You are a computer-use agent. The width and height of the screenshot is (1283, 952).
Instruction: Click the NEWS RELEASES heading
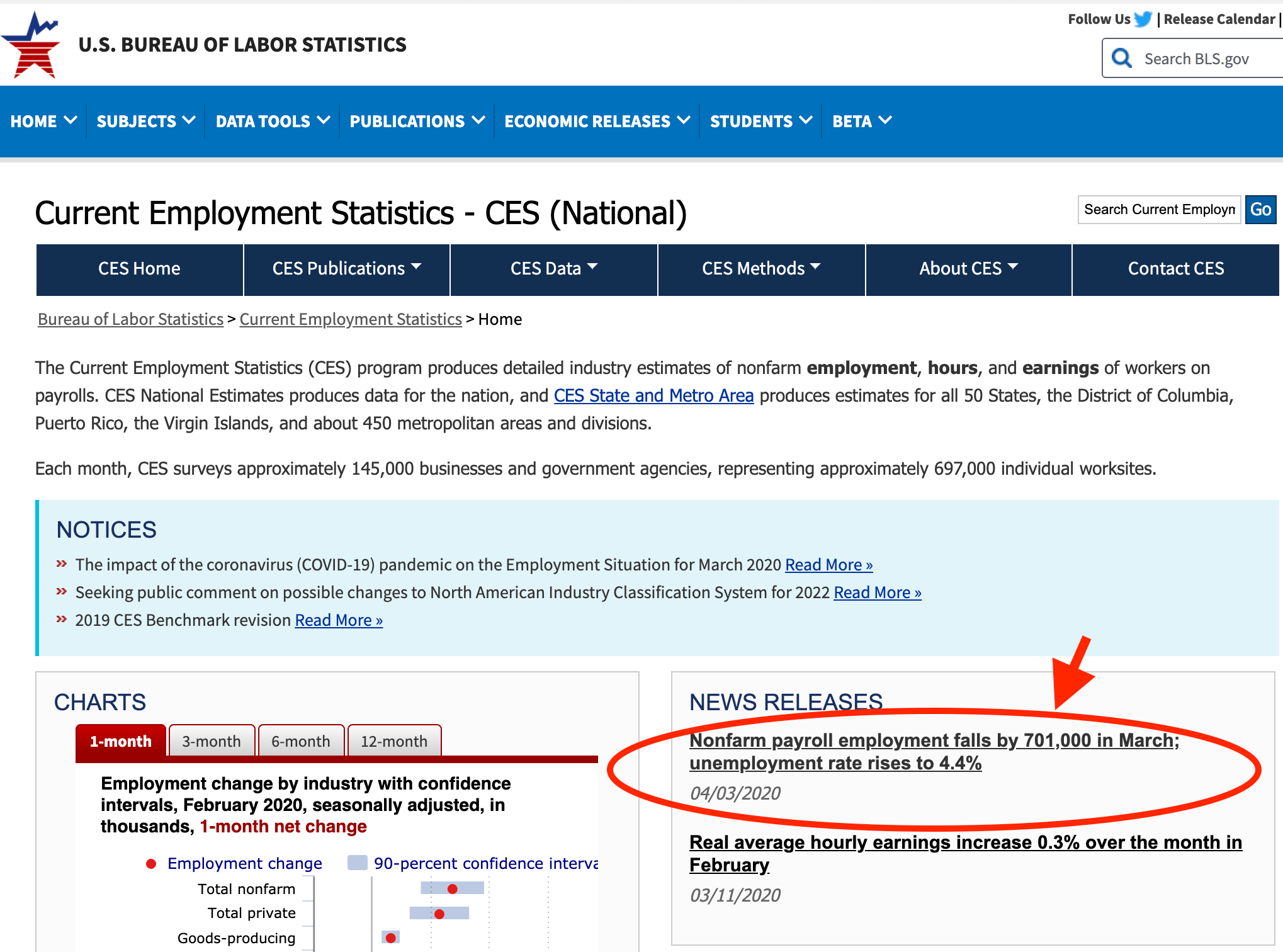pyautogui.click(x=786, y=702)
